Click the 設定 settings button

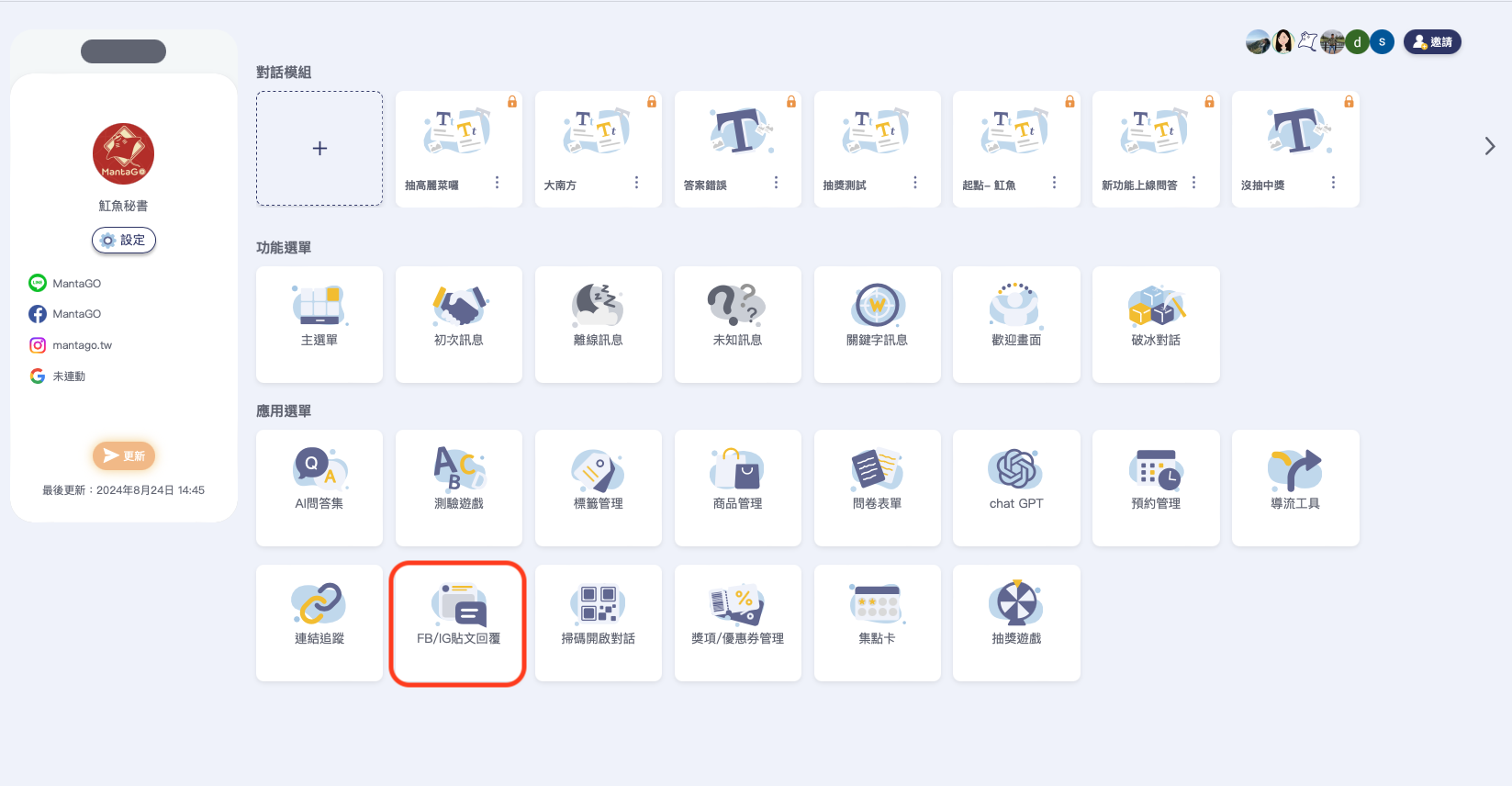click(124, 240)
